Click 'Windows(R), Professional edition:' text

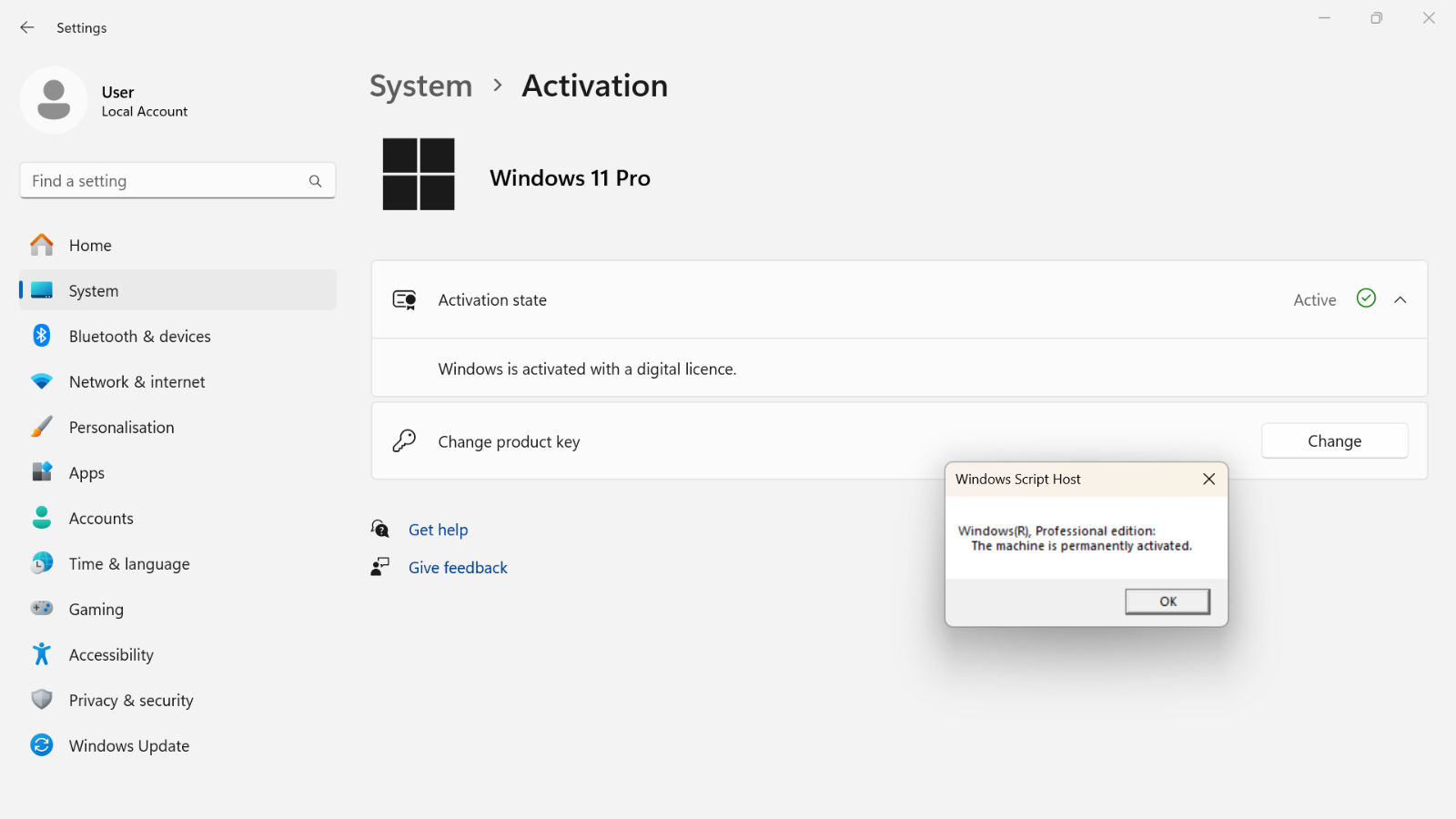[x=1057, y=531]
